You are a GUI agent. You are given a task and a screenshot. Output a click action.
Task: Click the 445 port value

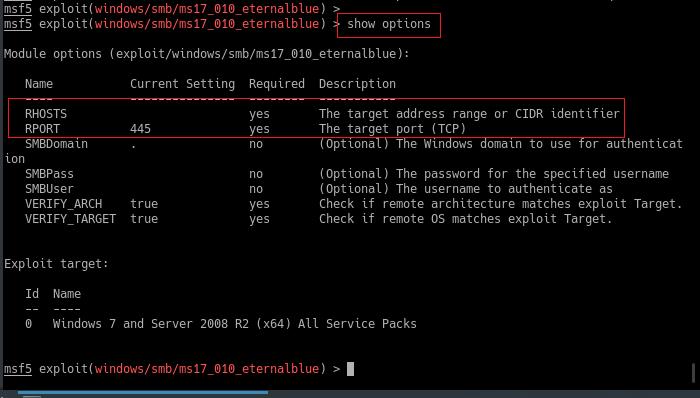click(141, 129)
